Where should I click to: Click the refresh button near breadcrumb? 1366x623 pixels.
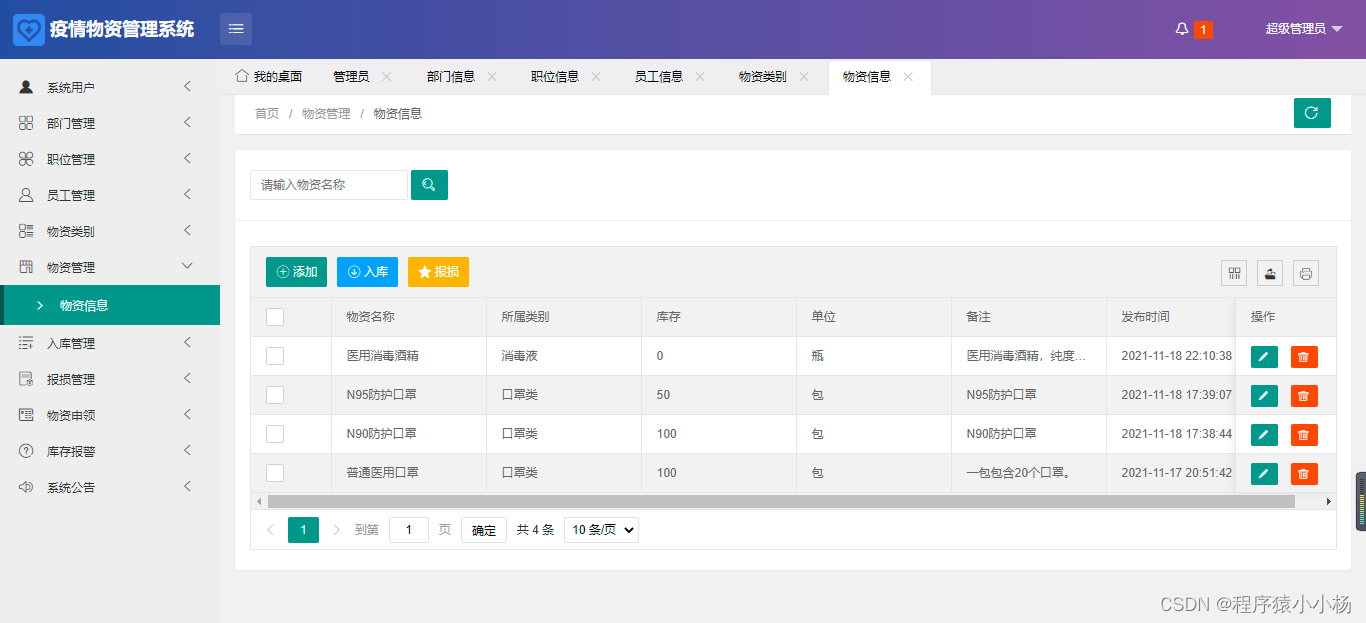click(x=1312, y=113)
